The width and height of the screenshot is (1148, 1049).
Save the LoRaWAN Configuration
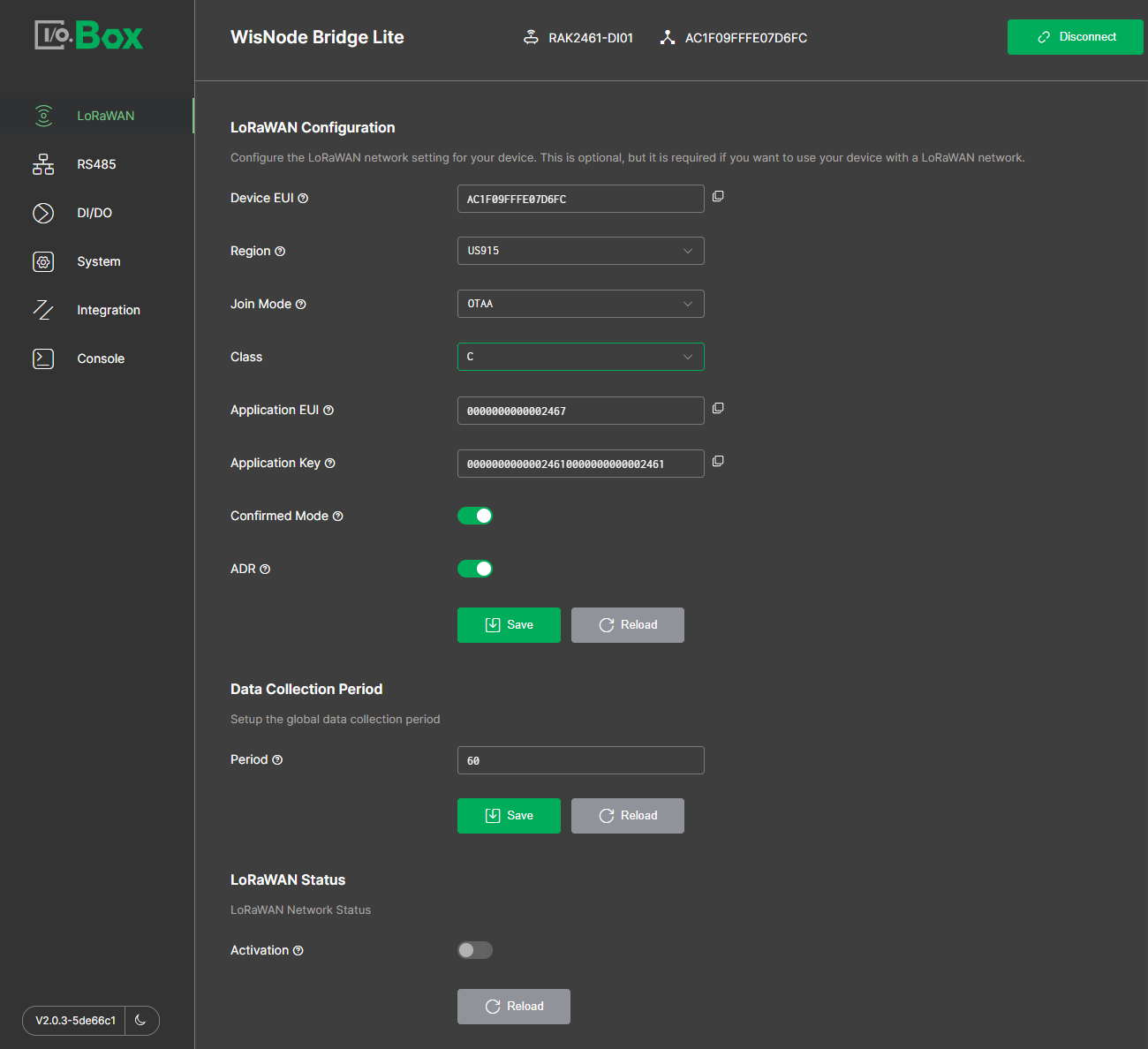[x=509, y=625]
